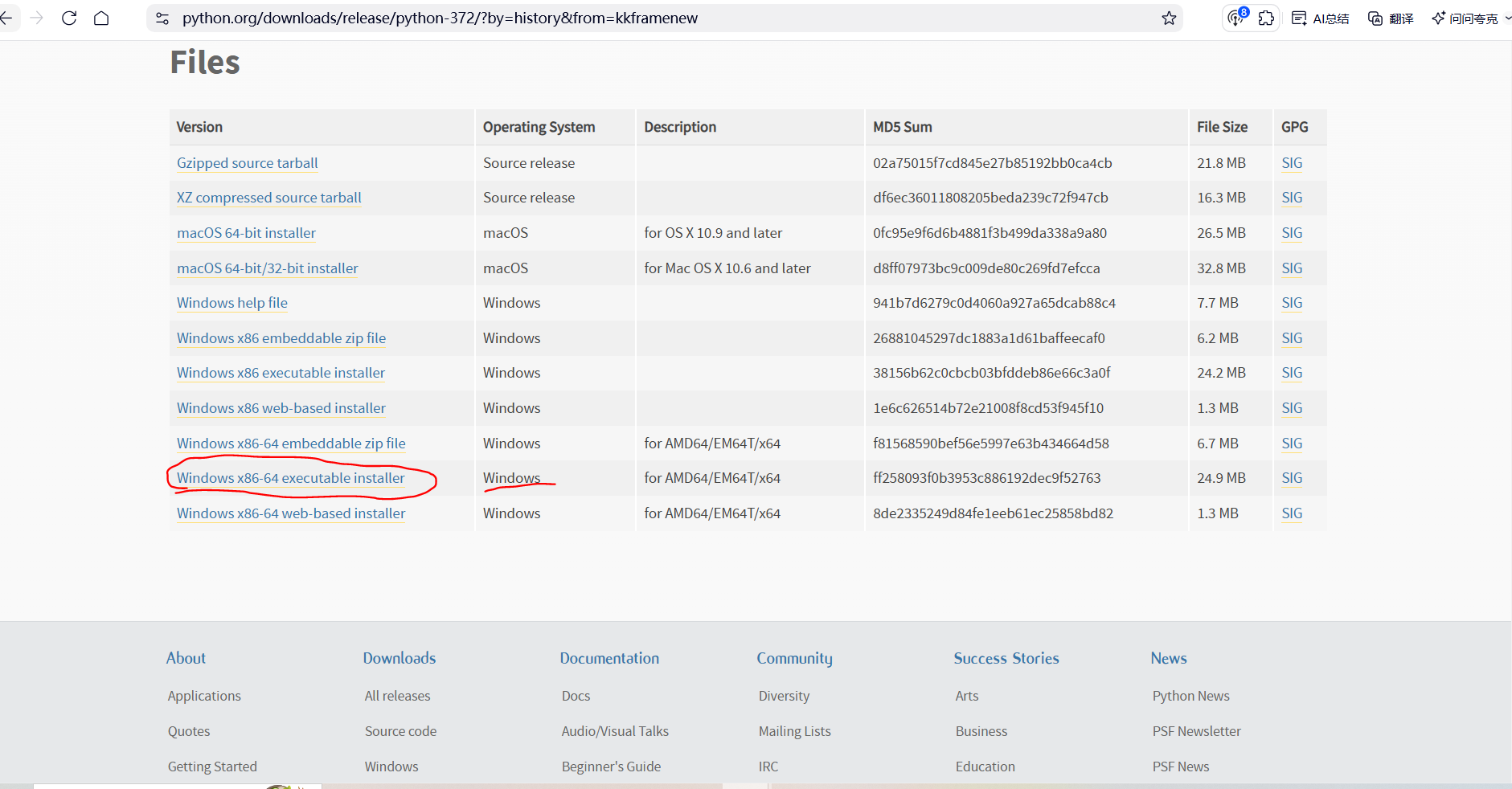1512x789 pixels.
Task: Open the Success Stories footer heading
Action: (x=1006, y=658)
